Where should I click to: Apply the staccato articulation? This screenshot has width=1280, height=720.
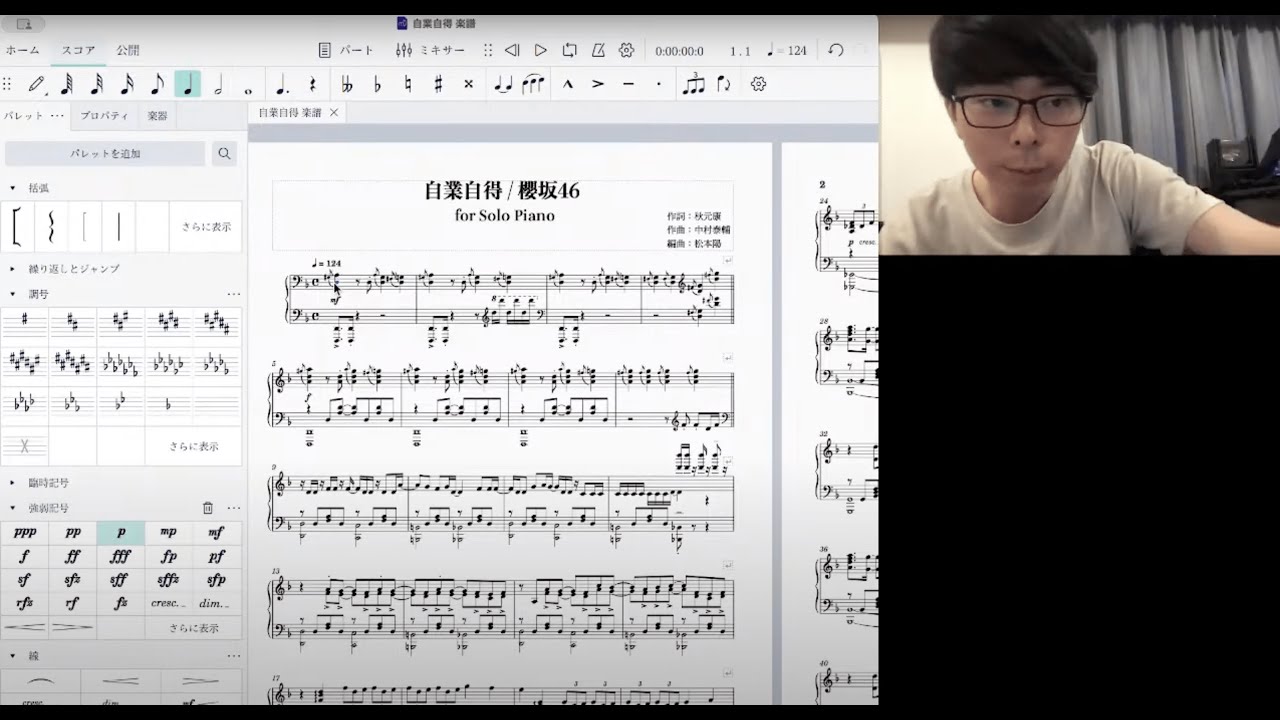click(x=658, y=84)
